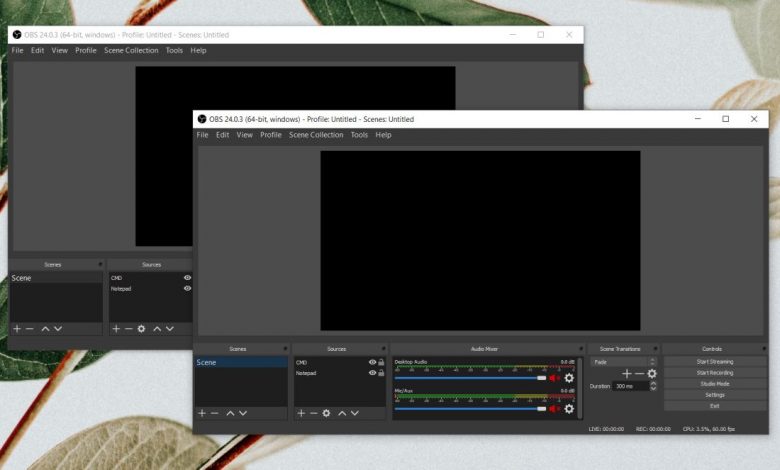Pop out Scenes dock in back window

coord(100,264)
